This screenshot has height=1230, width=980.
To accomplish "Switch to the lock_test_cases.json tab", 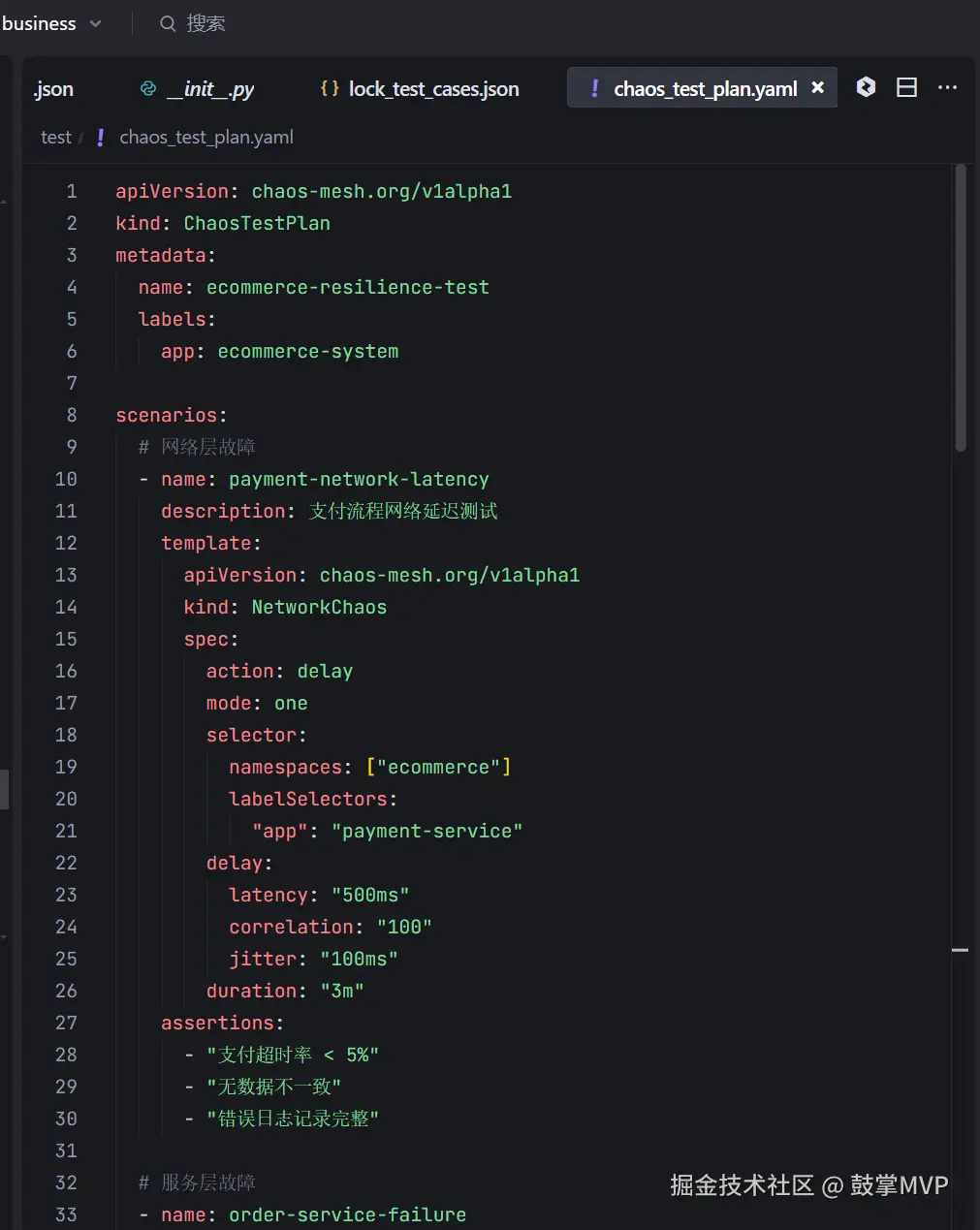I will (432, 89).
